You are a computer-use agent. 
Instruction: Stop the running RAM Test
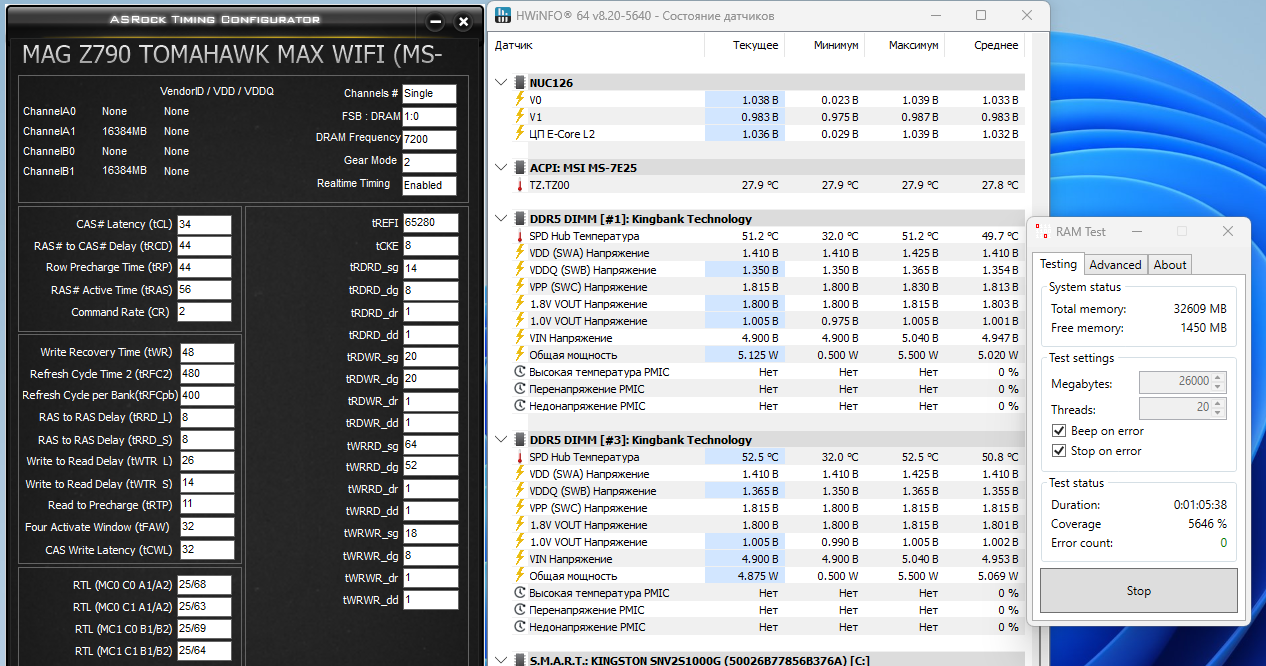pos(1138,591)
